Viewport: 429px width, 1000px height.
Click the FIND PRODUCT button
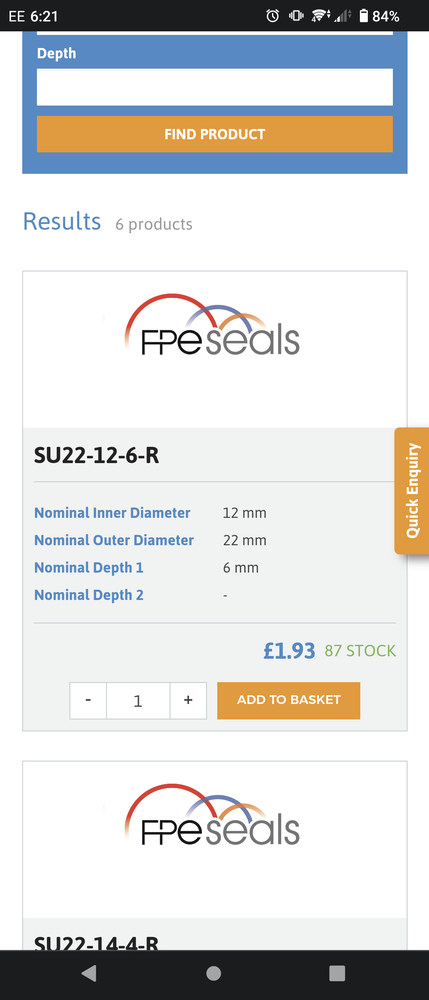pos(215,134)
